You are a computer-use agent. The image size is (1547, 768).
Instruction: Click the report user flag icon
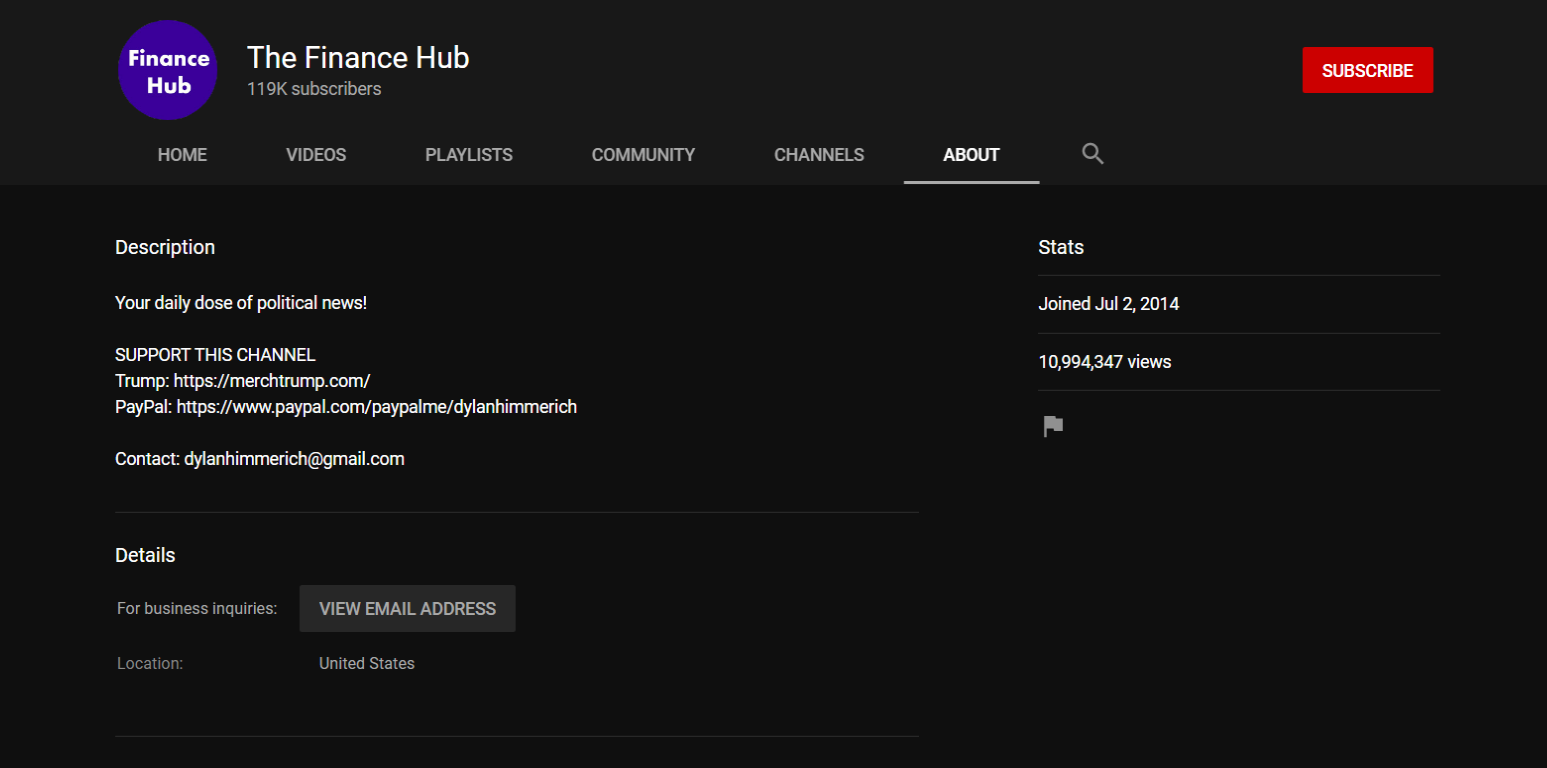click(1053, 427)
